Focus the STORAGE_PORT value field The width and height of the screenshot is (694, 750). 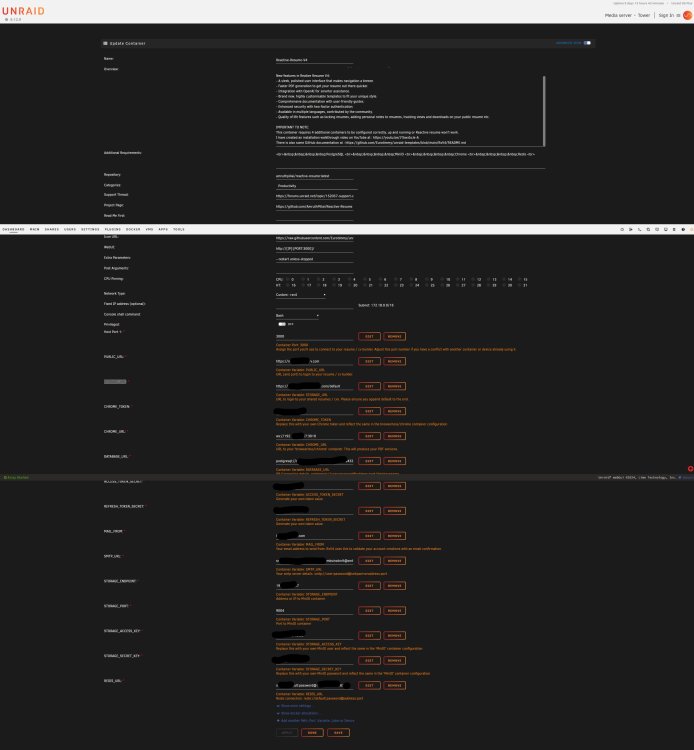[314, 611]
